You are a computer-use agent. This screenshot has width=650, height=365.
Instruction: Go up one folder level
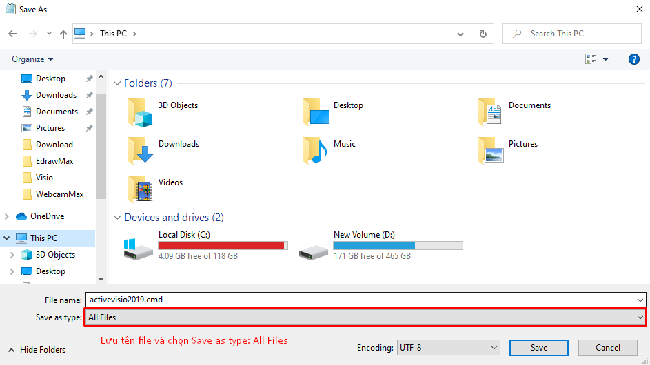pos(63,34)
